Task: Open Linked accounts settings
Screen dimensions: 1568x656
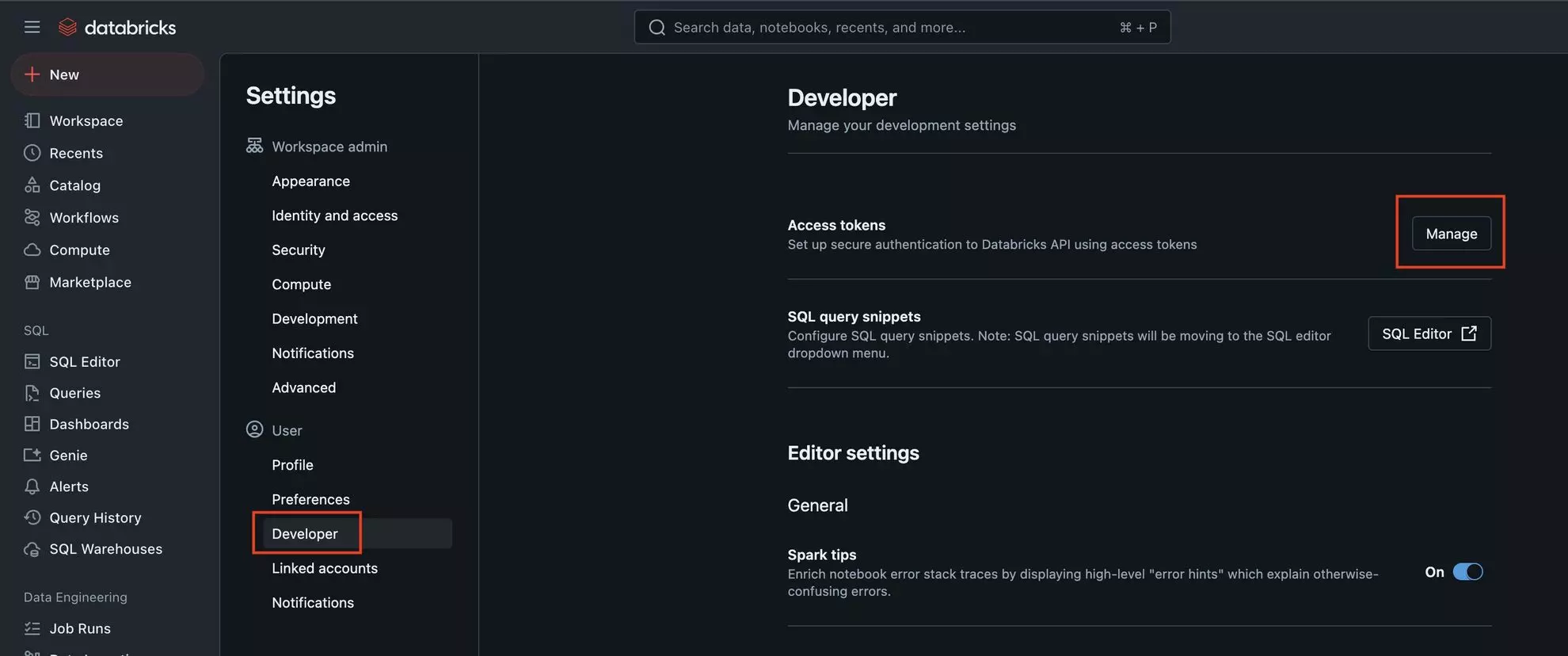Action: point(325,568)
